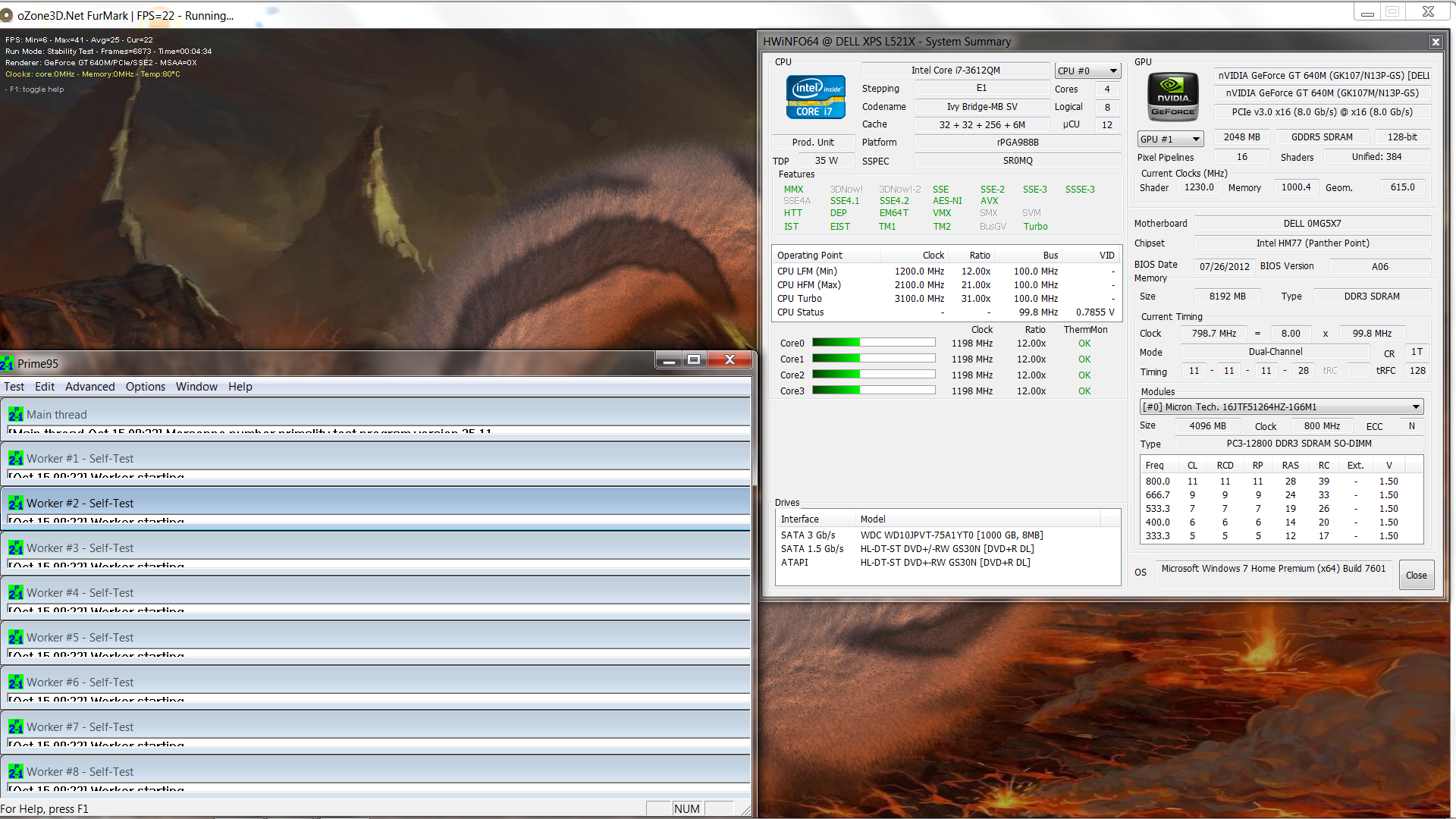Click the Intel HM77 (Panther Point) chipset field
The image size is (1456, 819).
1312,243
